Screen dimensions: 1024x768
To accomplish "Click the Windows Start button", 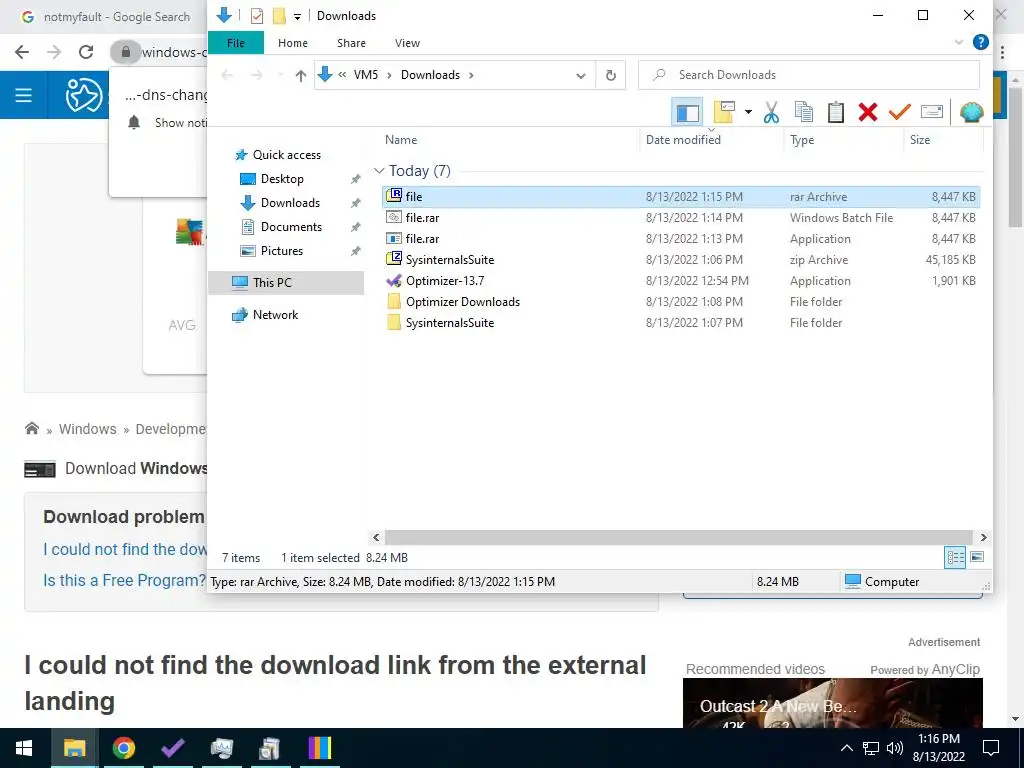I will (24, 748).
